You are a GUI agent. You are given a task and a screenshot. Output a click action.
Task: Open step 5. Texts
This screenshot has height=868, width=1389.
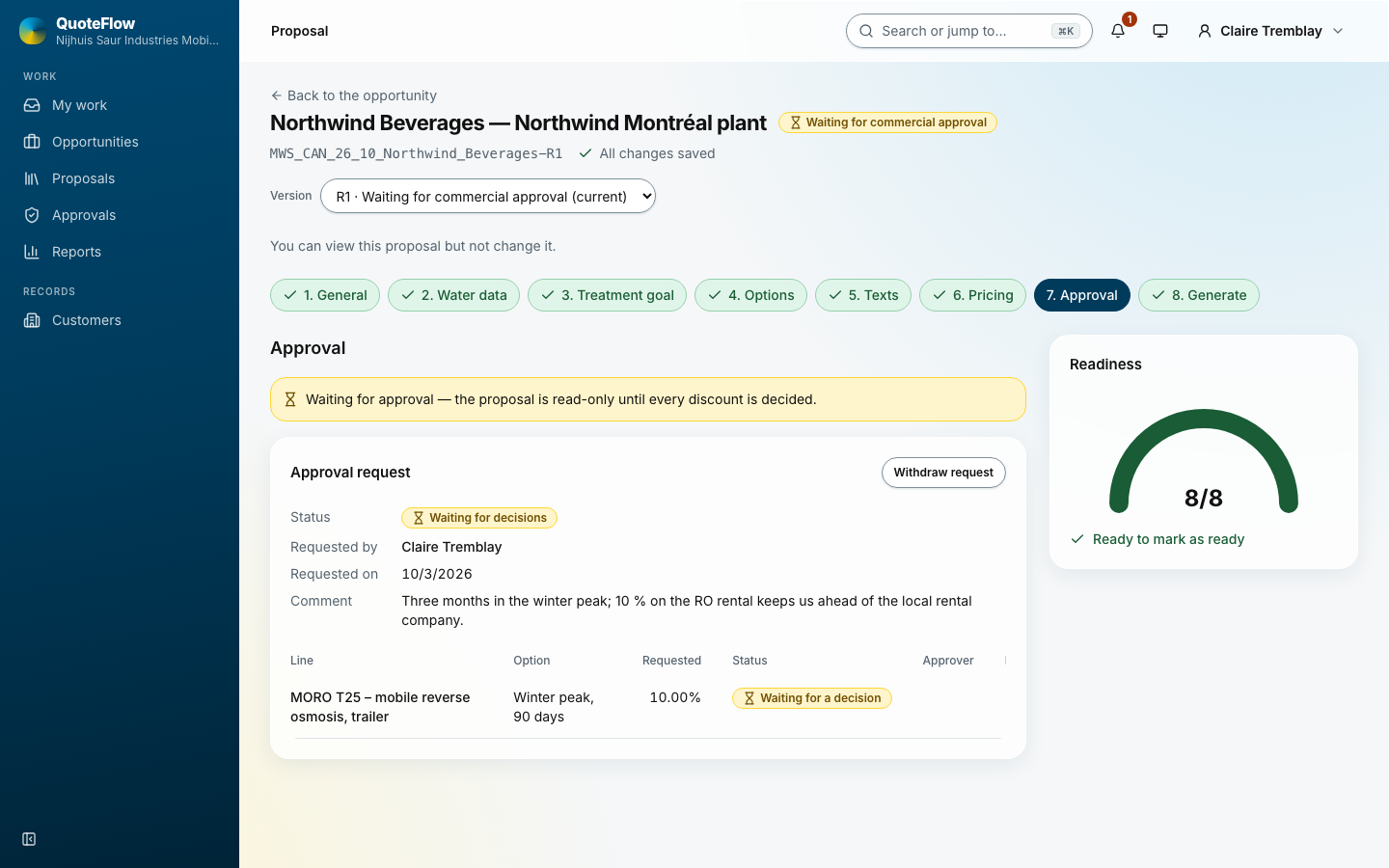point(863,295)
